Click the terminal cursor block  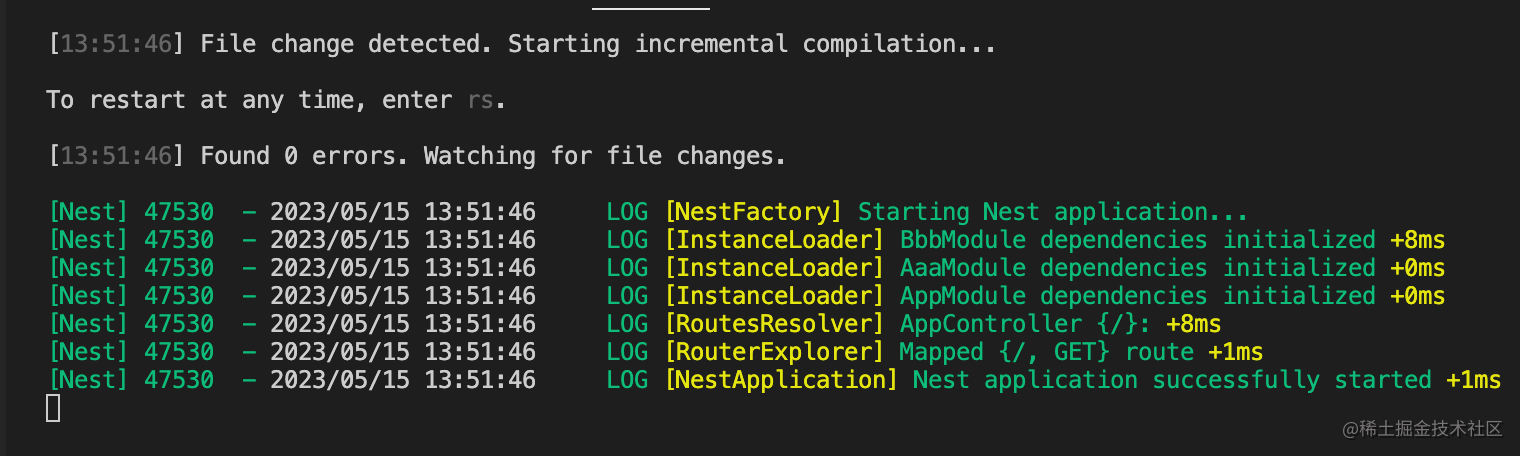[x=53, y=408]
